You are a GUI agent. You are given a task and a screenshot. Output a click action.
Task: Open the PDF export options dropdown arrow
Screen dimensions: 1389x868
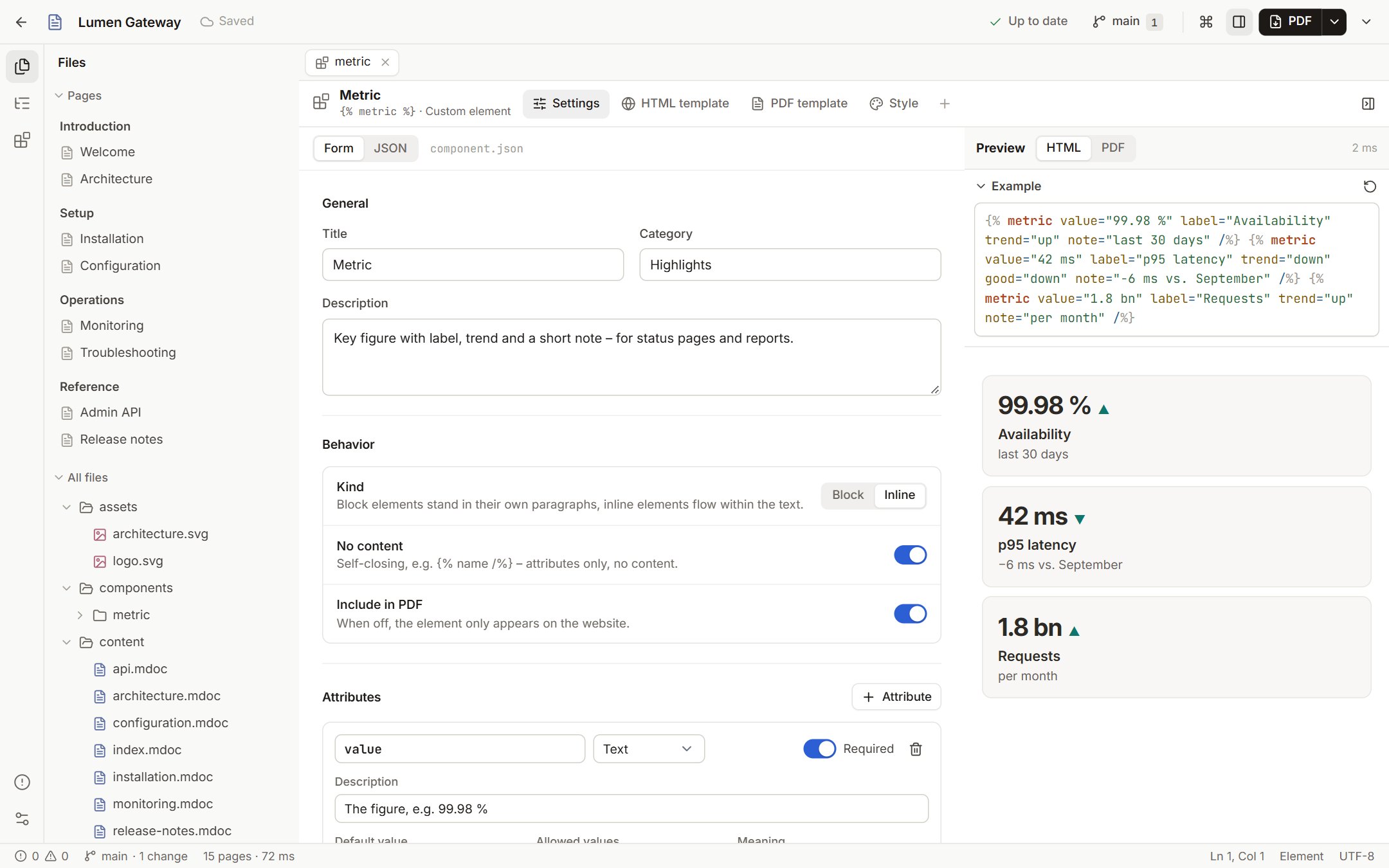click(1334, 22)
